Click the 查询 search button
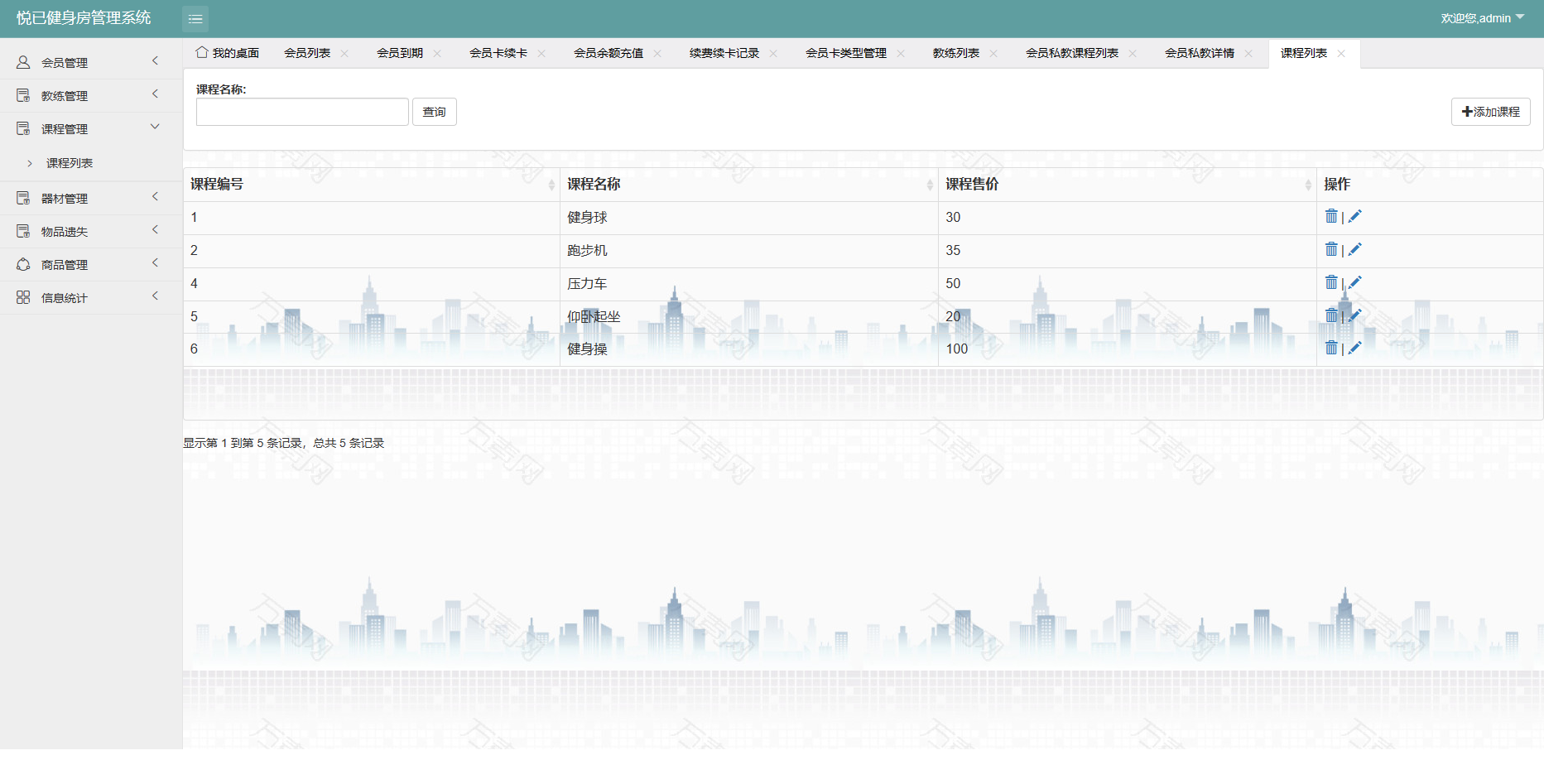This screenshot has height=784, width=1544. tap(434, 112)
